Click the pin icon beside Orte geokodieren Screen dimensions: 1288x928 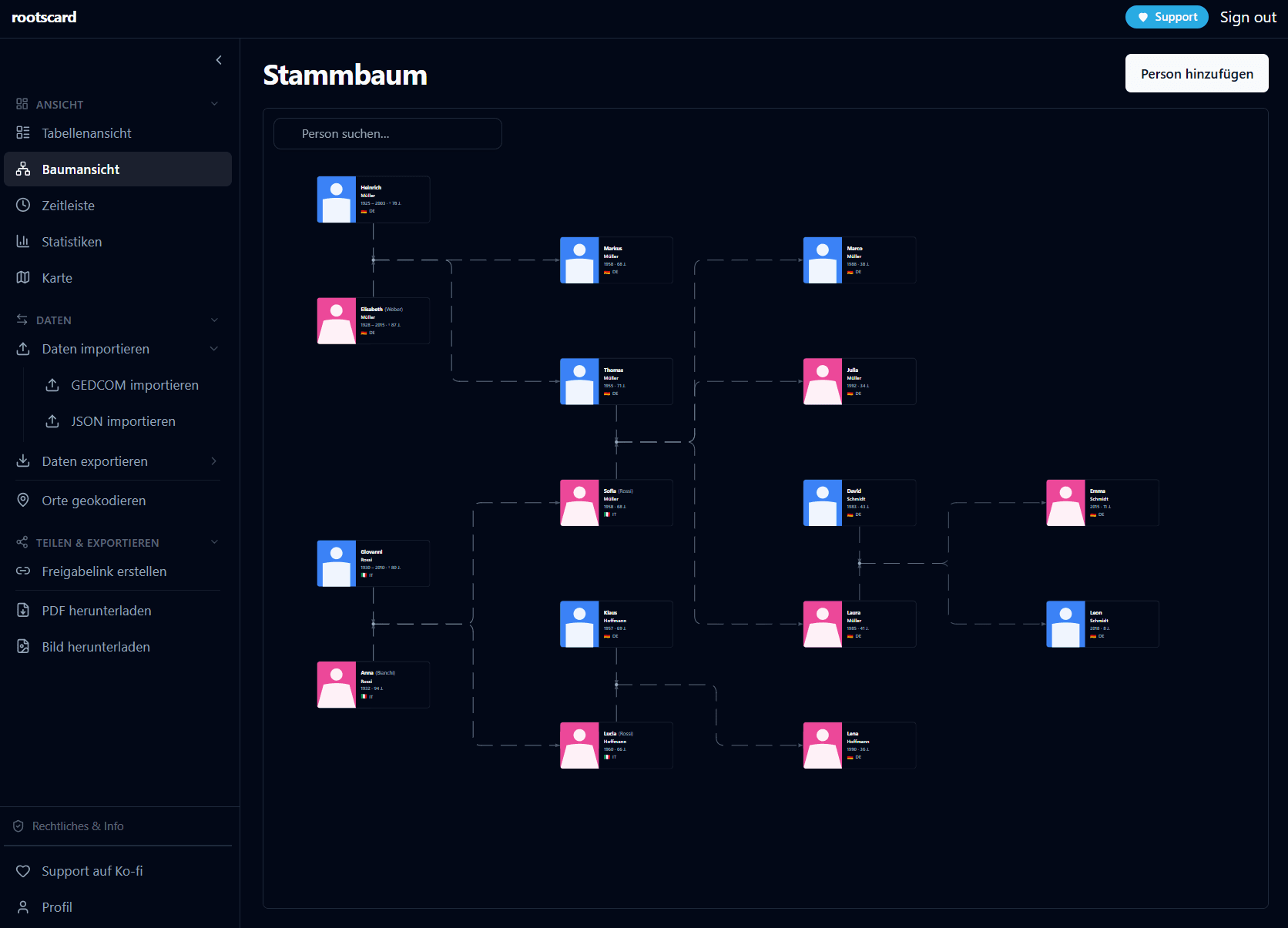click(23, 500)
